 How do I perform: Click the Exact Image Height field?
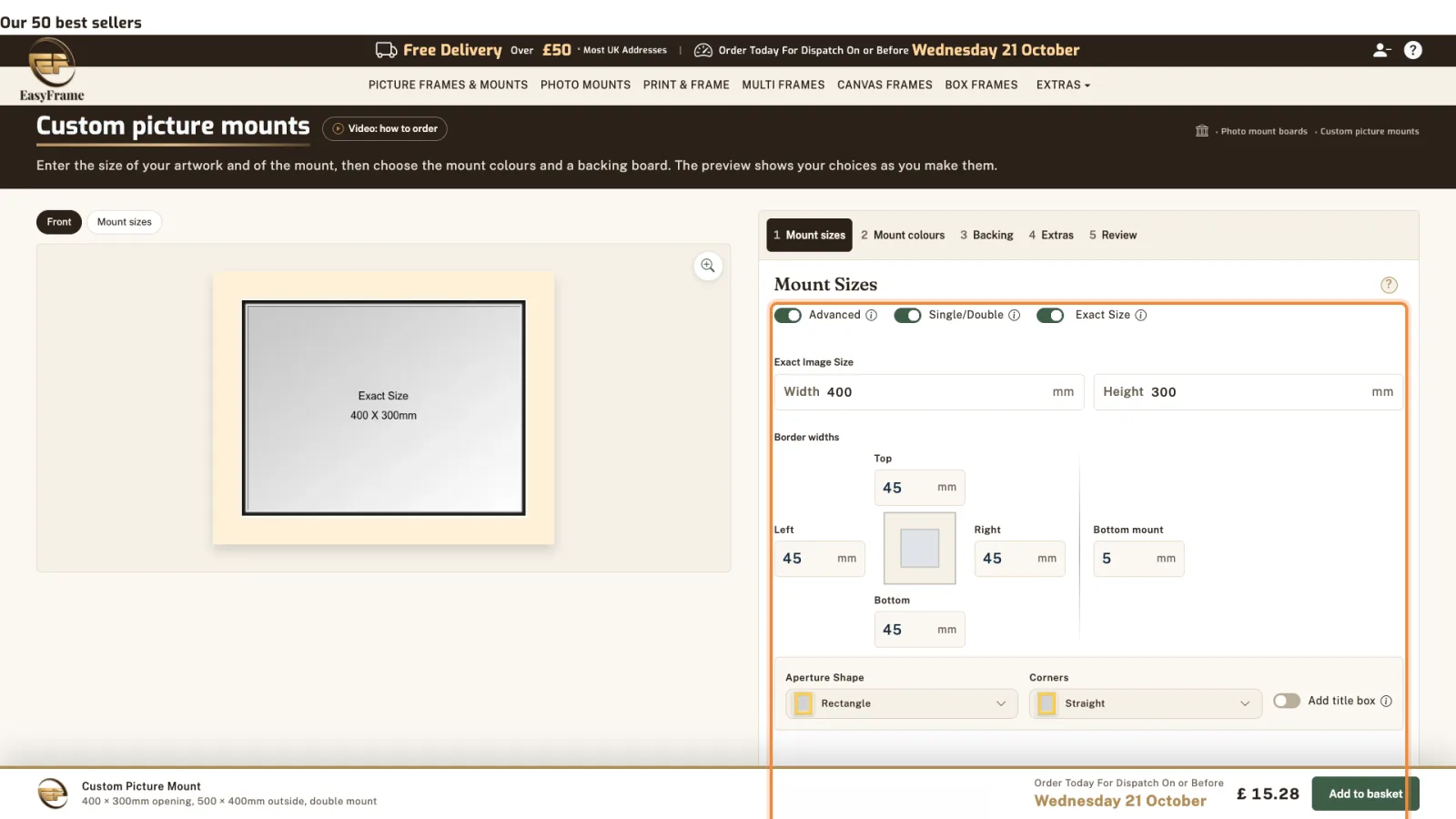[x=1248, y=392]
